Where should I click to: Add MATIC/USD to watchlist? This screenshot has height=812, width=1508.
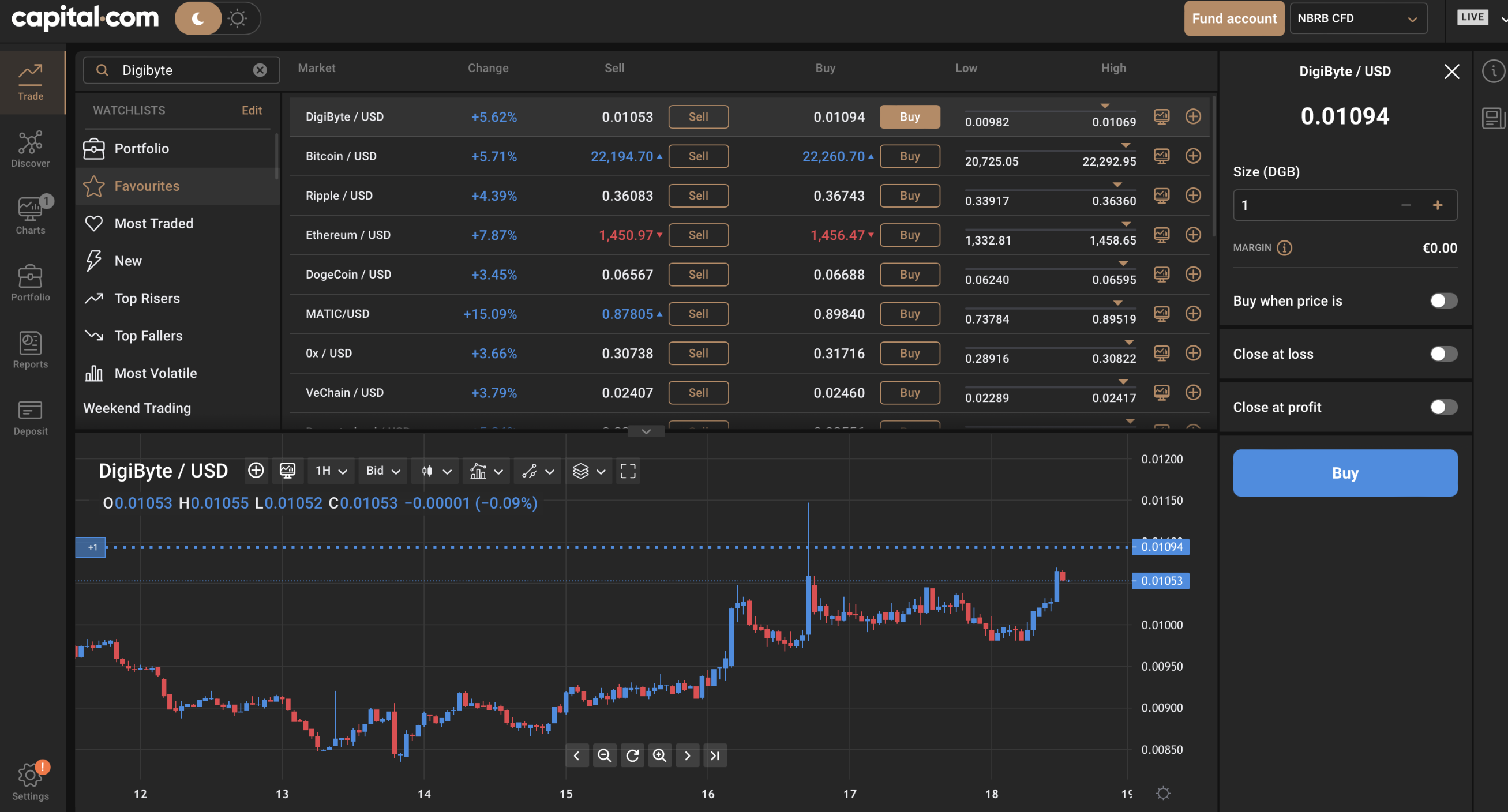coord(1193,314)
